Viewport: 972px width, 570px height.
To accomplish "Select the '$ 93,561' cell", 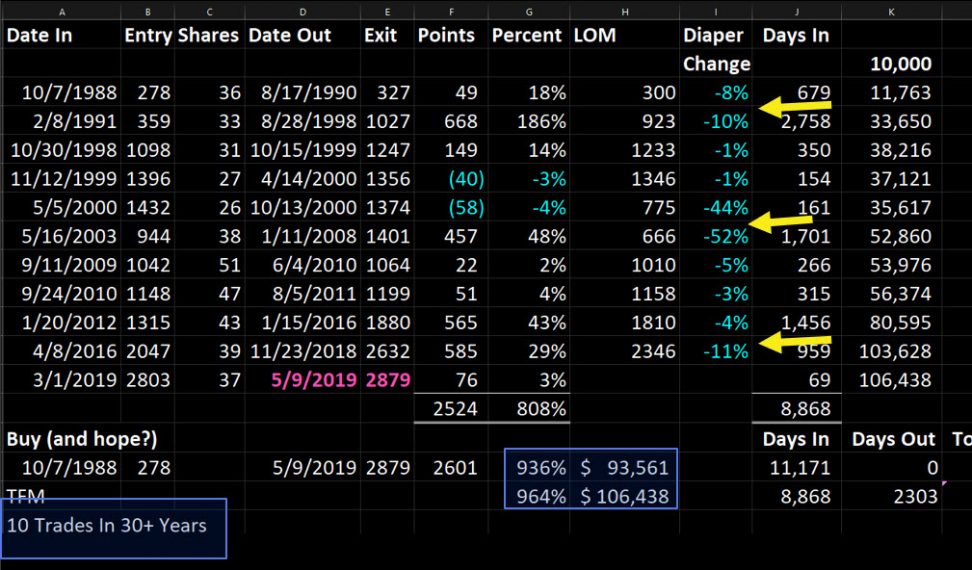I will 624,467.
